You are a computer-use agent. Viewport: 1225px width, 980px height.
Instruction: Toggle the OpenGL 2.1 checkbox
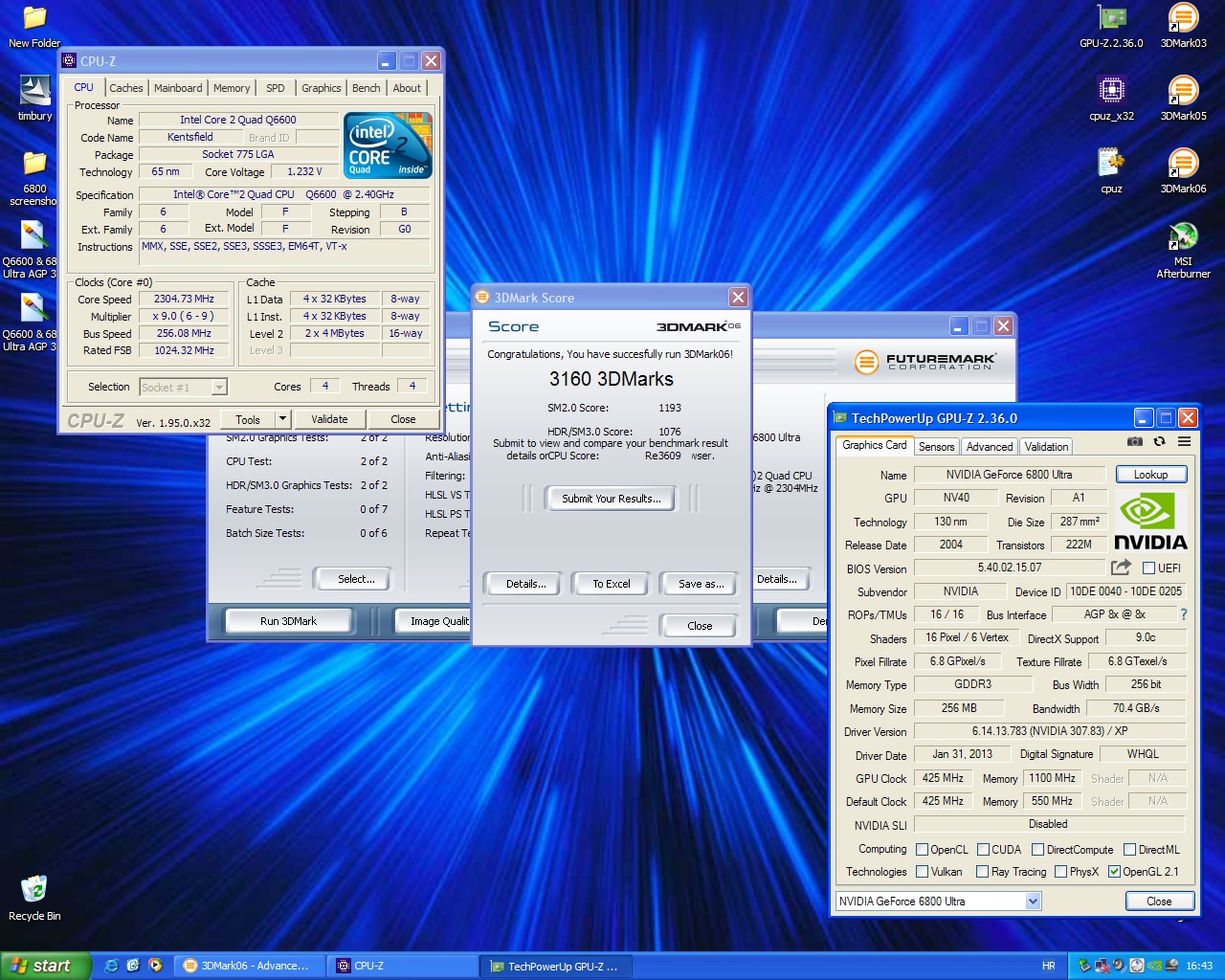click(x=1114, y=871)
